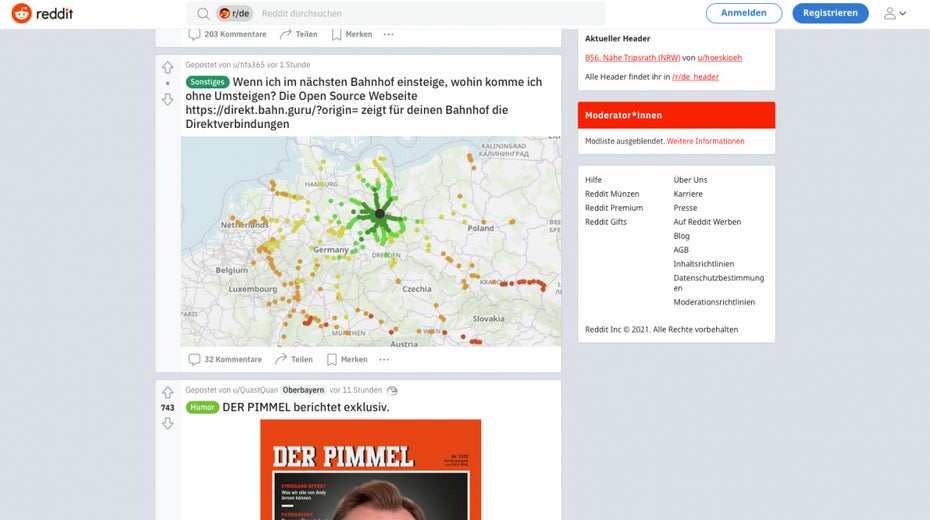Share the Bahnhof post via Teilen

coord(294,359)
